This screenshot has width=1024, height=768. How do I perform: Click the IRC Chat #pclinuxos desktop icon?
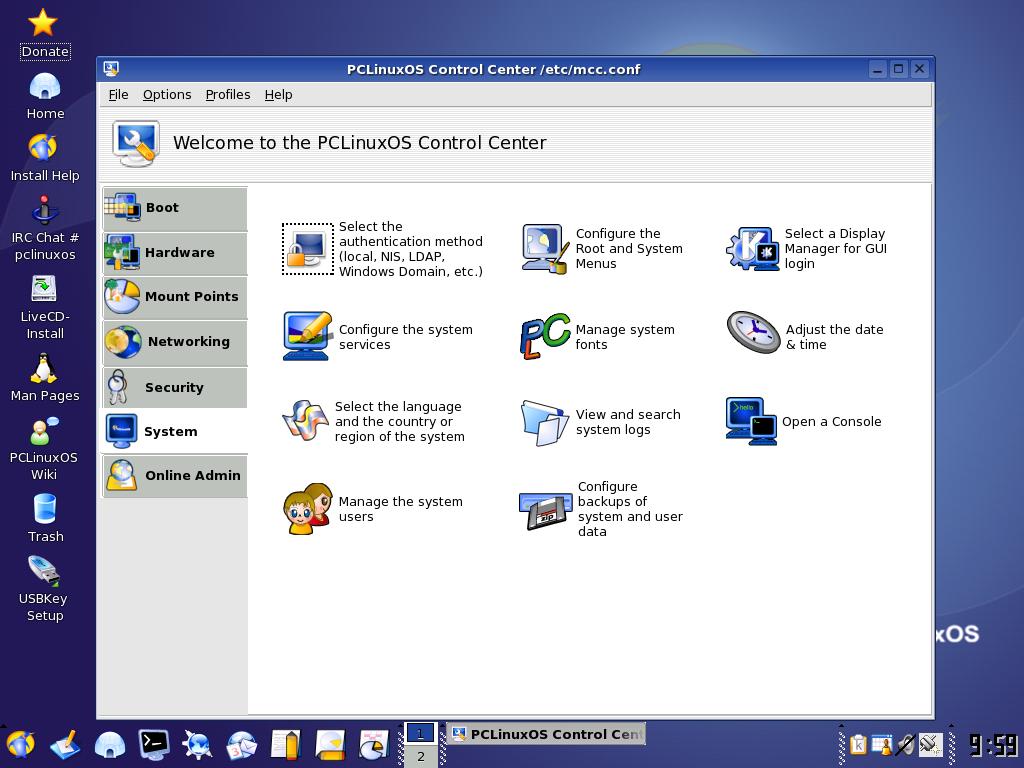click(44, 229)
